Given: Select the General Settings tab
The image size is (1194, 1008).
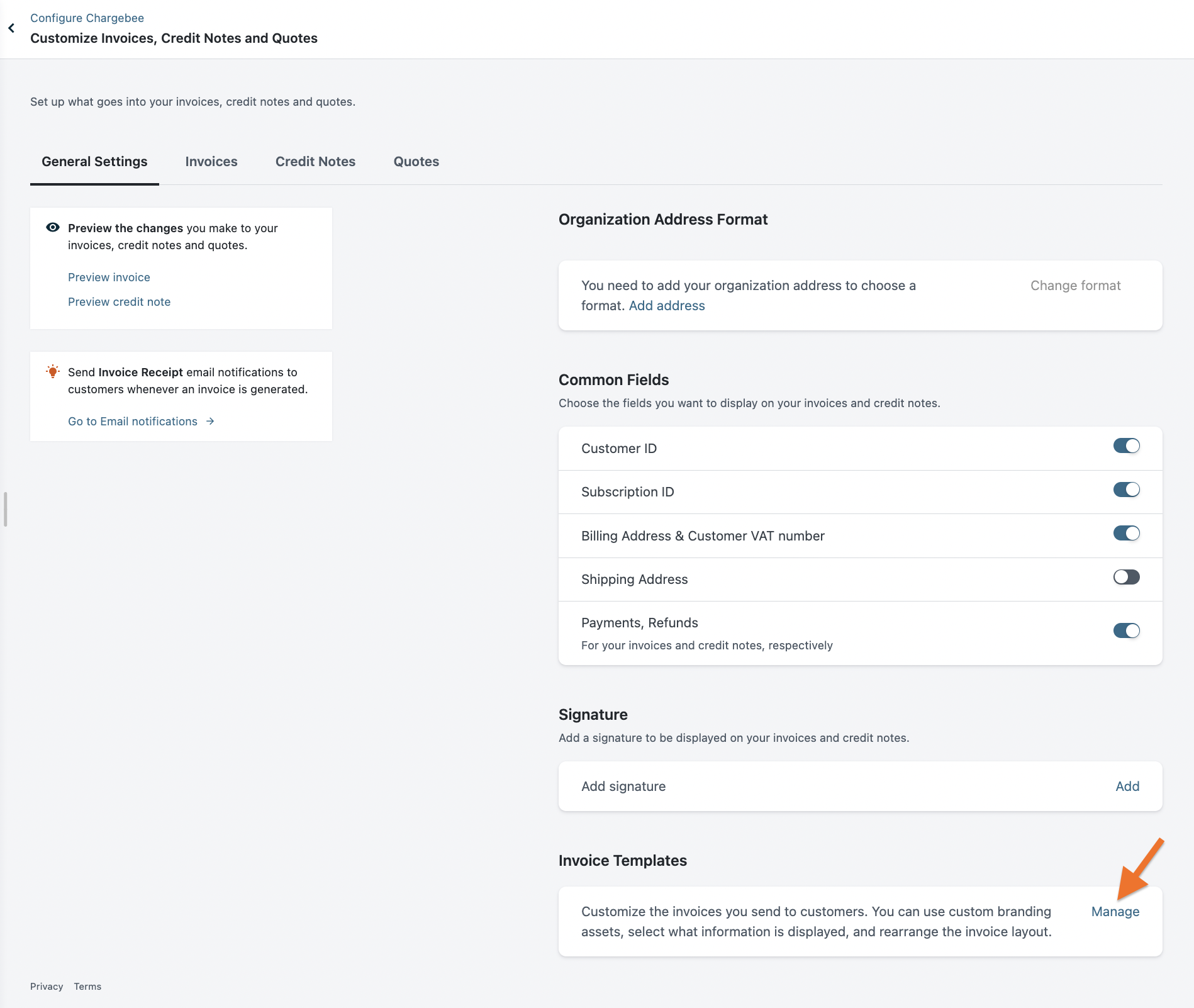Looking at the screenshot, I should pos(94,162).
